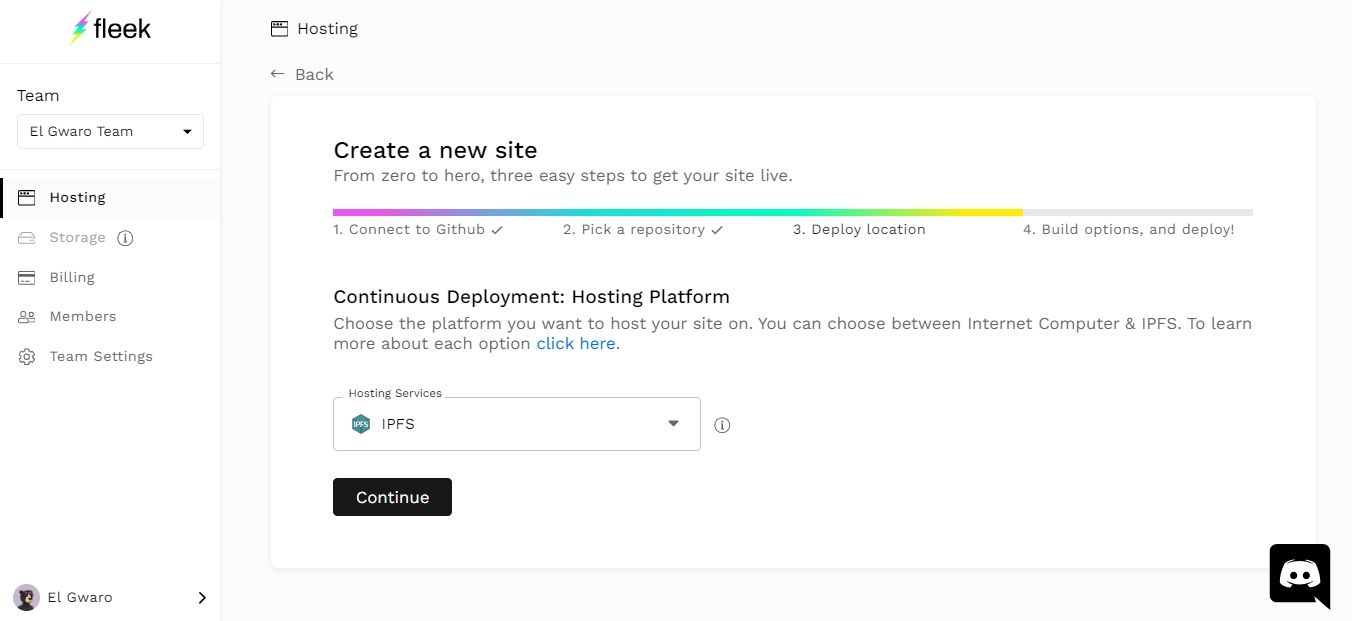Open the Discord chat icon
The width and height of the screenshot is (1352, 621).
tap(1299, 575)
